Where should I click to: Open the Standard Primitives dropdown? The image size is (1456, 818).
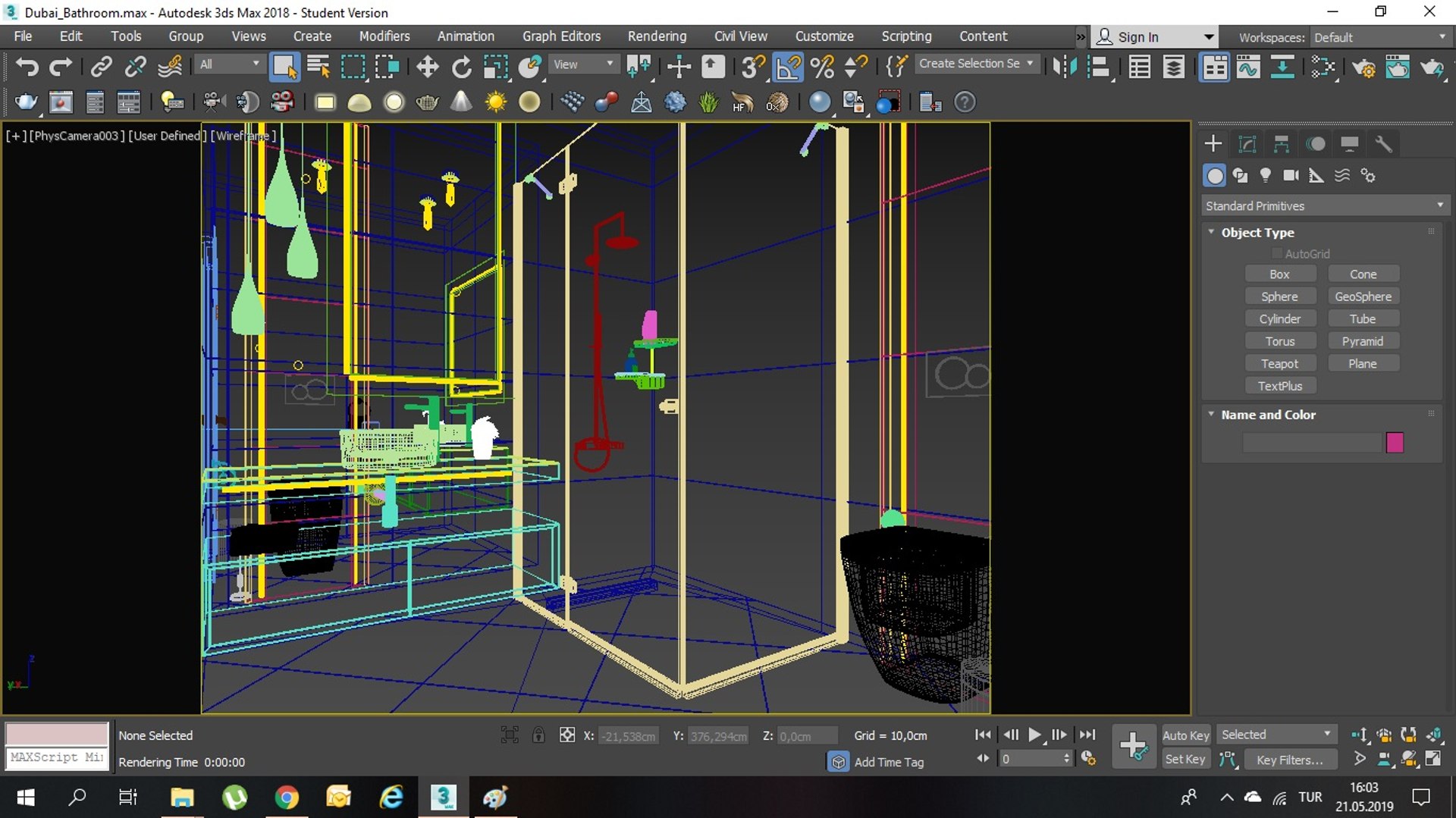click(x=1325, y=205)
